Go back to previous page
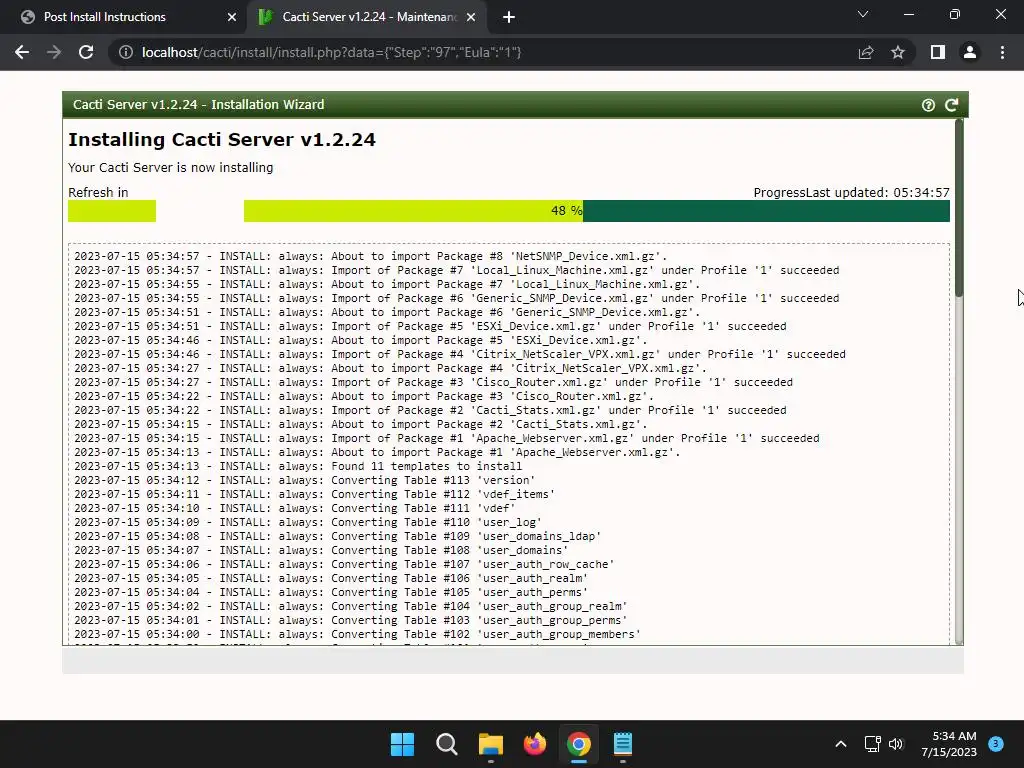 [x=22, y=52]
